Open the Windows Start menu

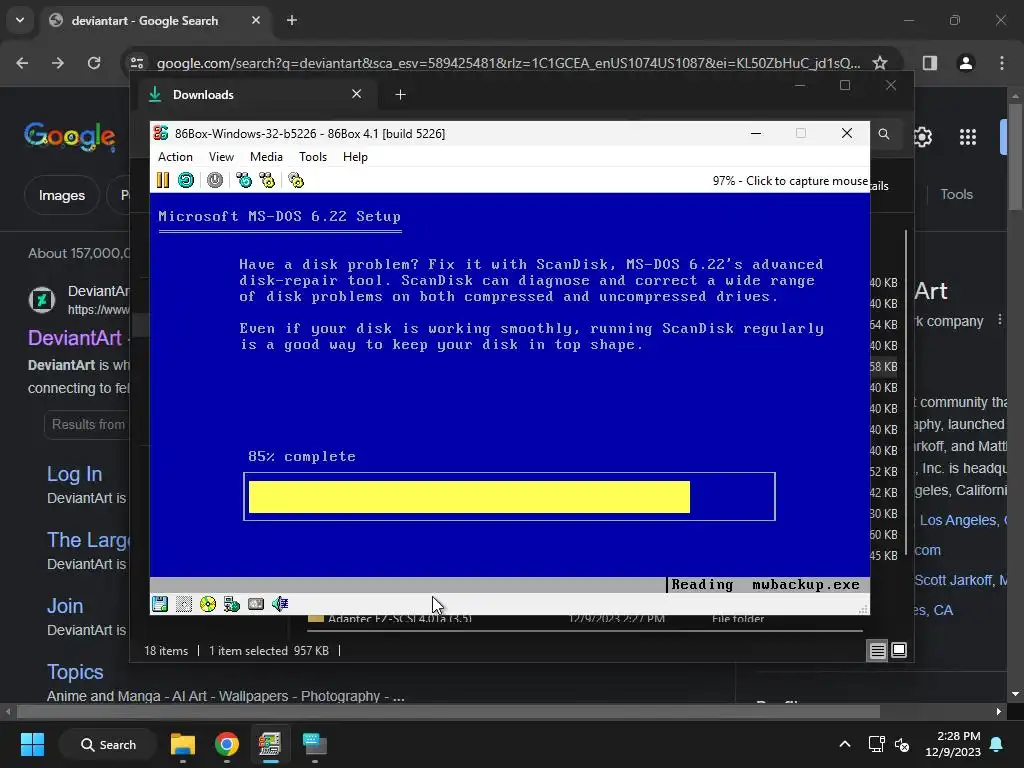pyautogui.click(x=32, y=744)
